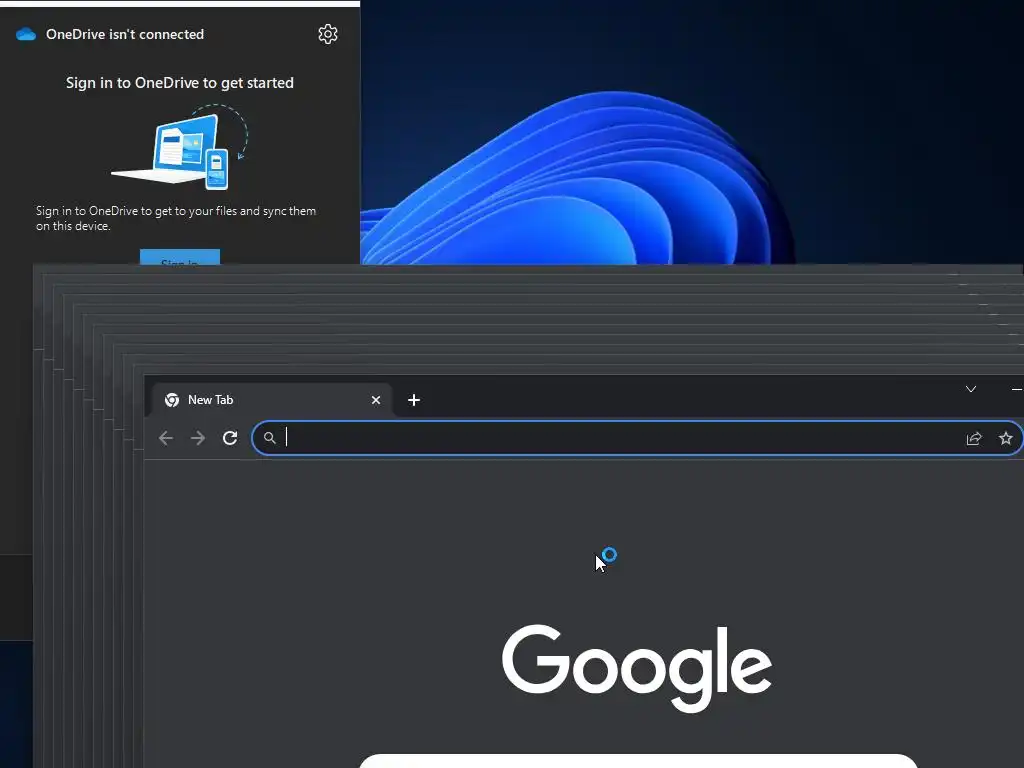Select the New Tab tab
The image size is (1024, 768).
[x=272, y=400]
